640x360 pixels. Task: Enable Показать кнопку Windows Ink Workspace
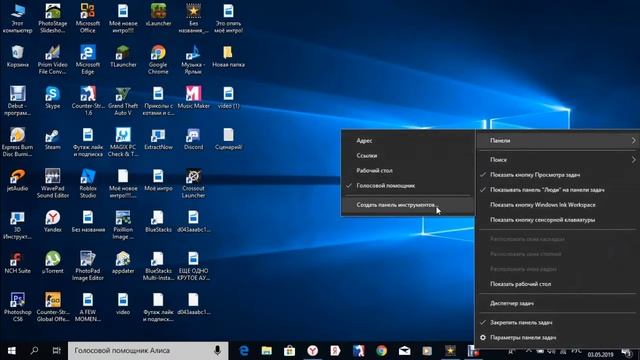tap(557, 205)
